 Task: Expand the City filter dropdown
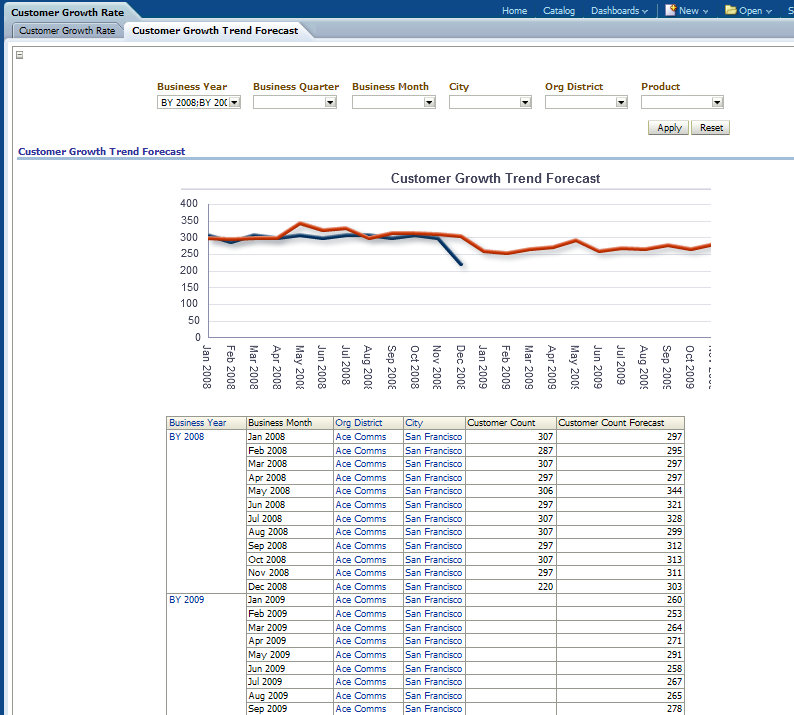(525, 102)
